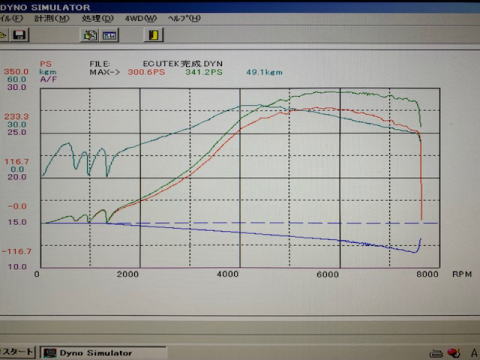Open the 処理(D) menu

pos(98,18)
